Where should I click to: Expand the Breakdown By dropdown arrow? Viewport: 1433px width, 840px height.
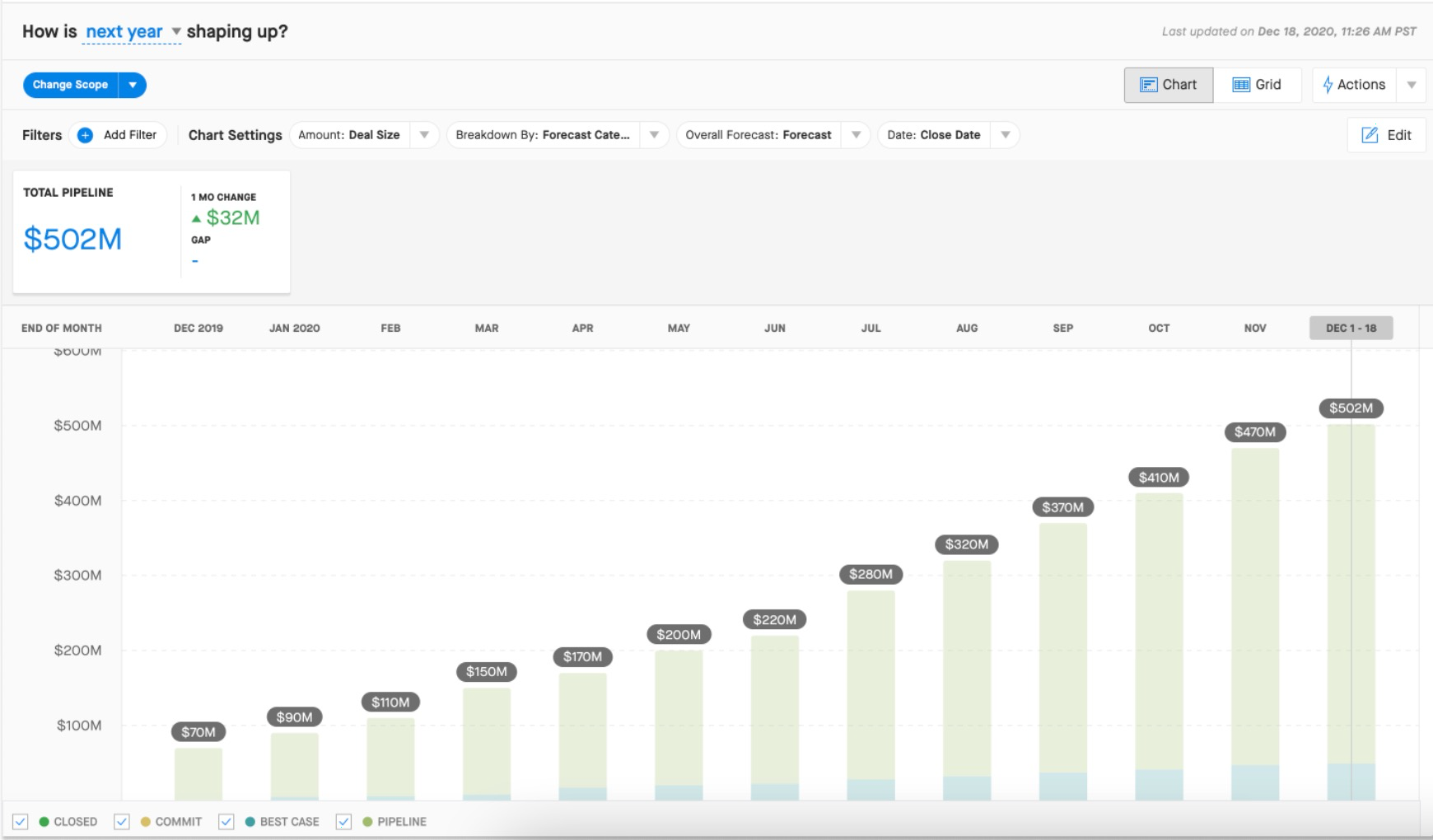654,135
